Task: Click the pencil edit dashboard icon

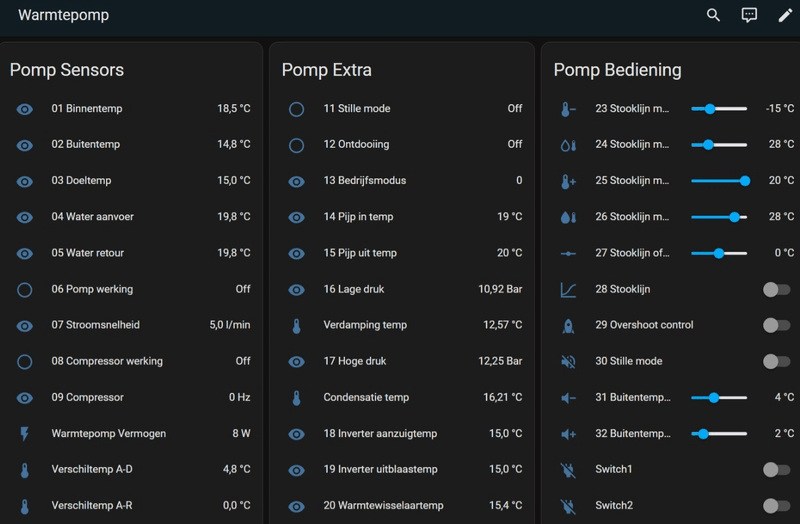Action: pyautogui.click(x=785, y=15)
